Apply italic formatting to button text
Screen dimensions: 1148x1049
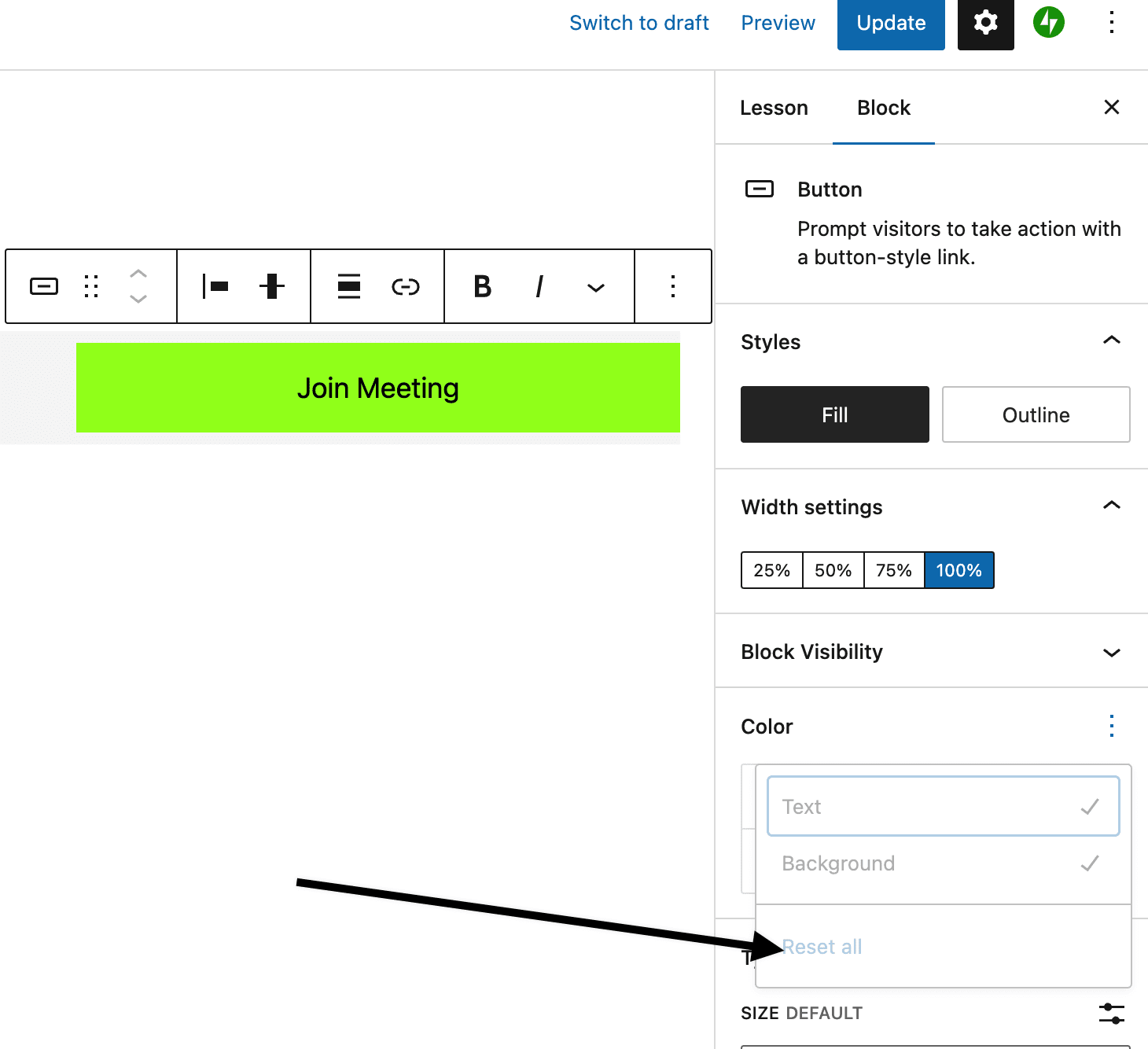click(539, 286)
